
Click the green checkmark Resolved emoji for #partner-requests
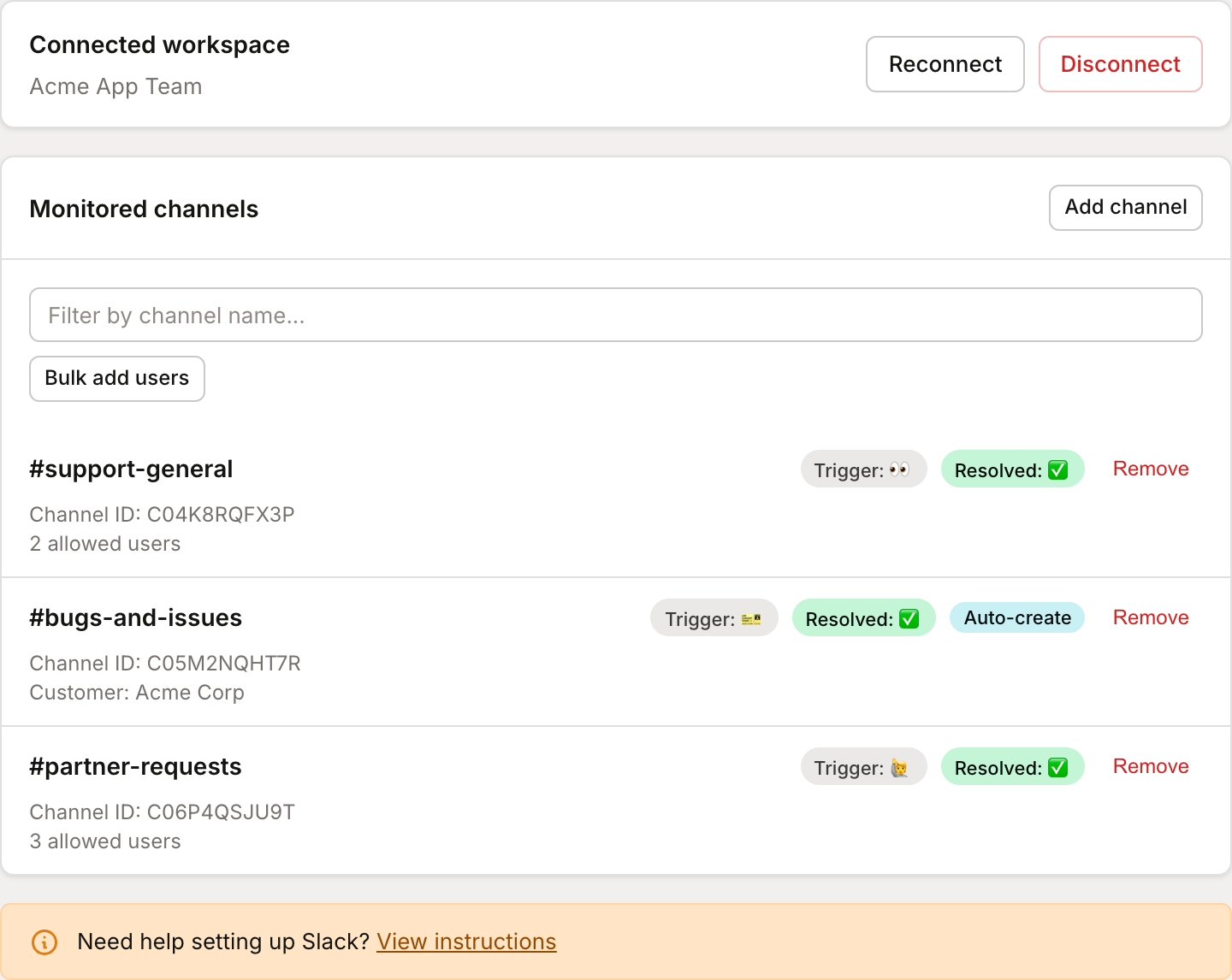(1058, 768)
